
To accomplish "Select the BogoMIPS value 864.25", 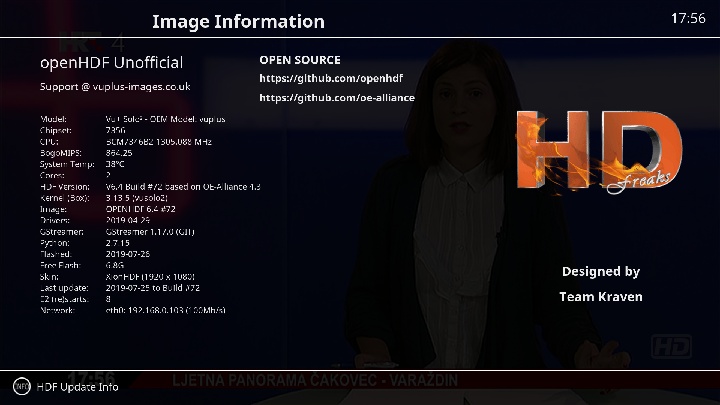I will (x=119, y=153).
